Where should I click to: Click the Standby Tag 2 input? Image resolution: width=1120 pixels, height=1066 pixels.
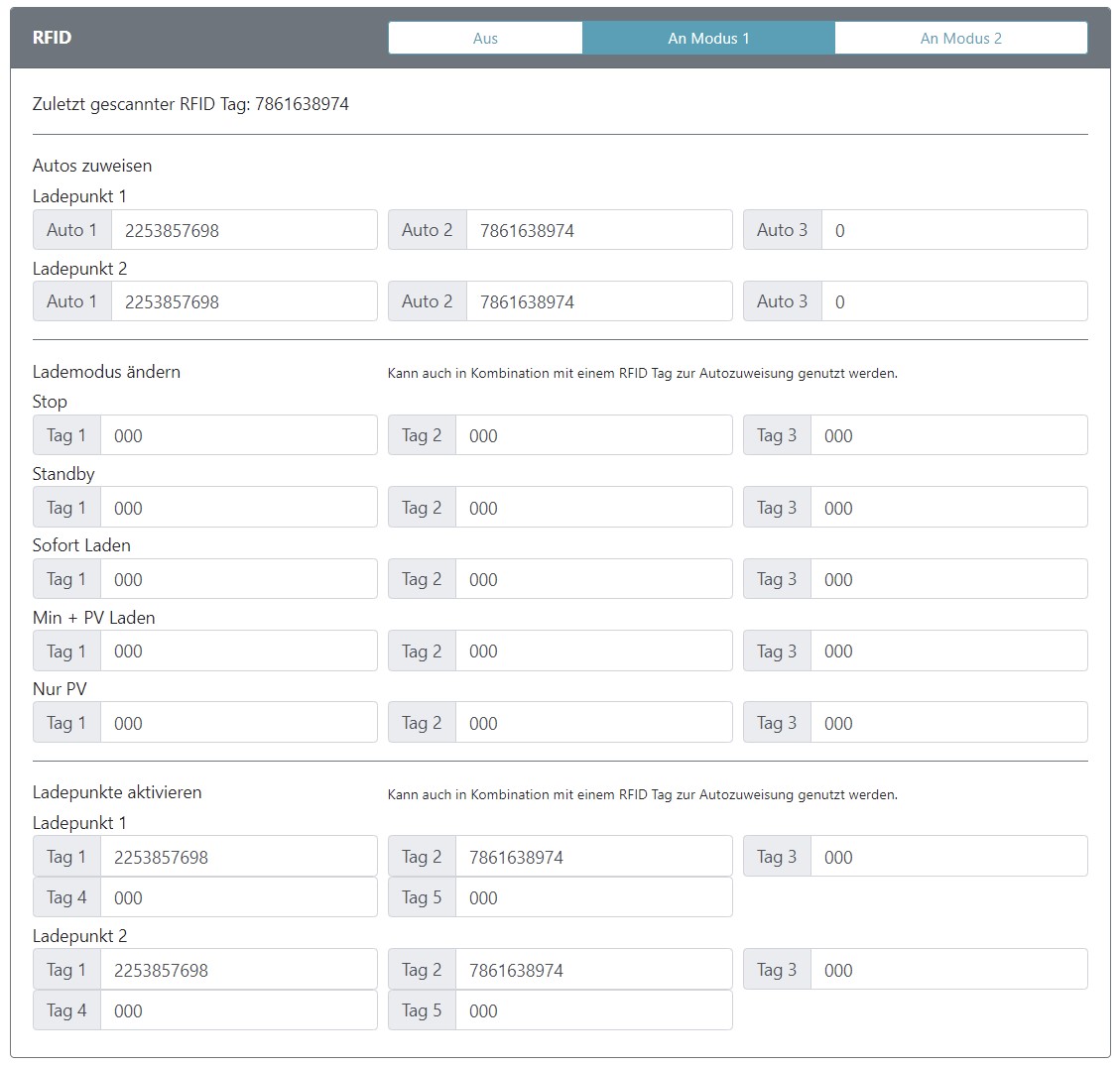click(x=592, y=508)
